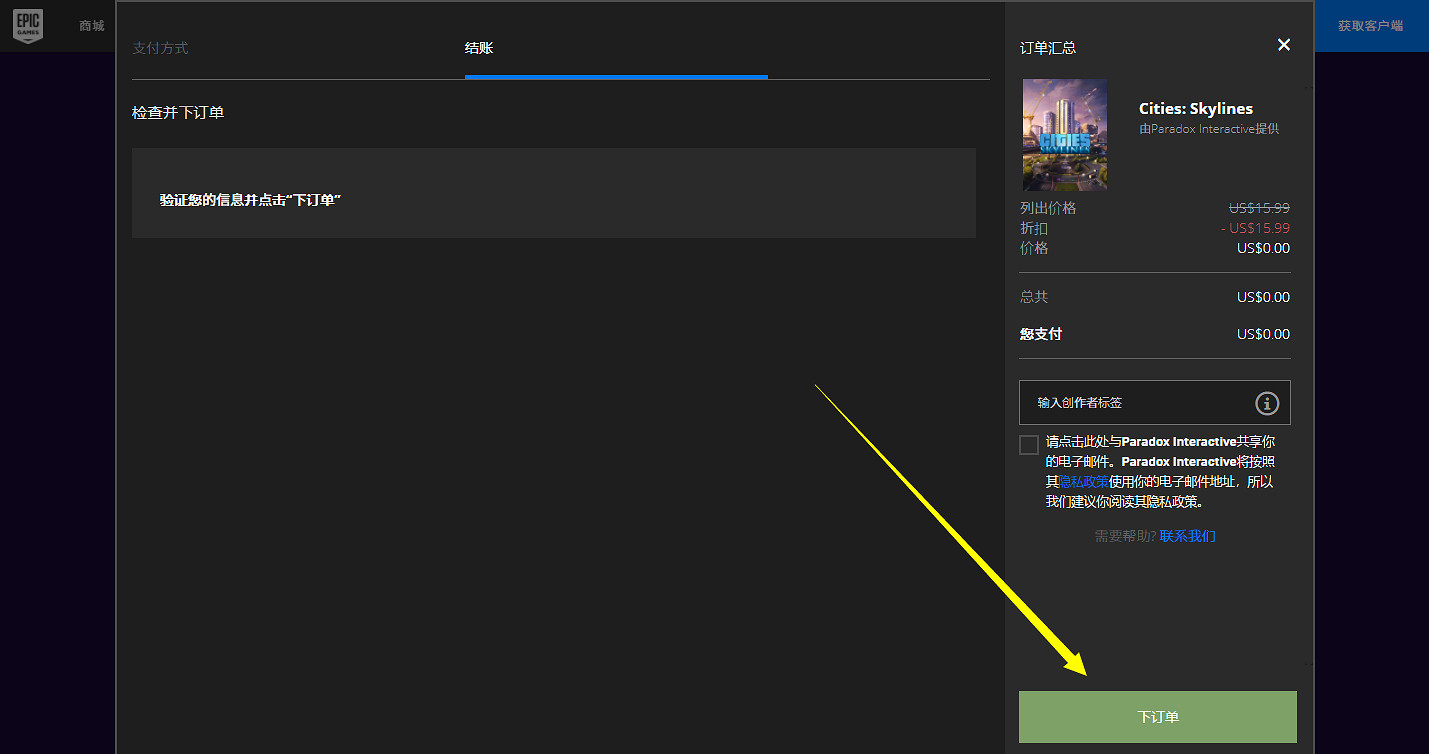Open the 隐私政策 link
The width and height of the screenshot is (1429, 754).
point(1083,482)
